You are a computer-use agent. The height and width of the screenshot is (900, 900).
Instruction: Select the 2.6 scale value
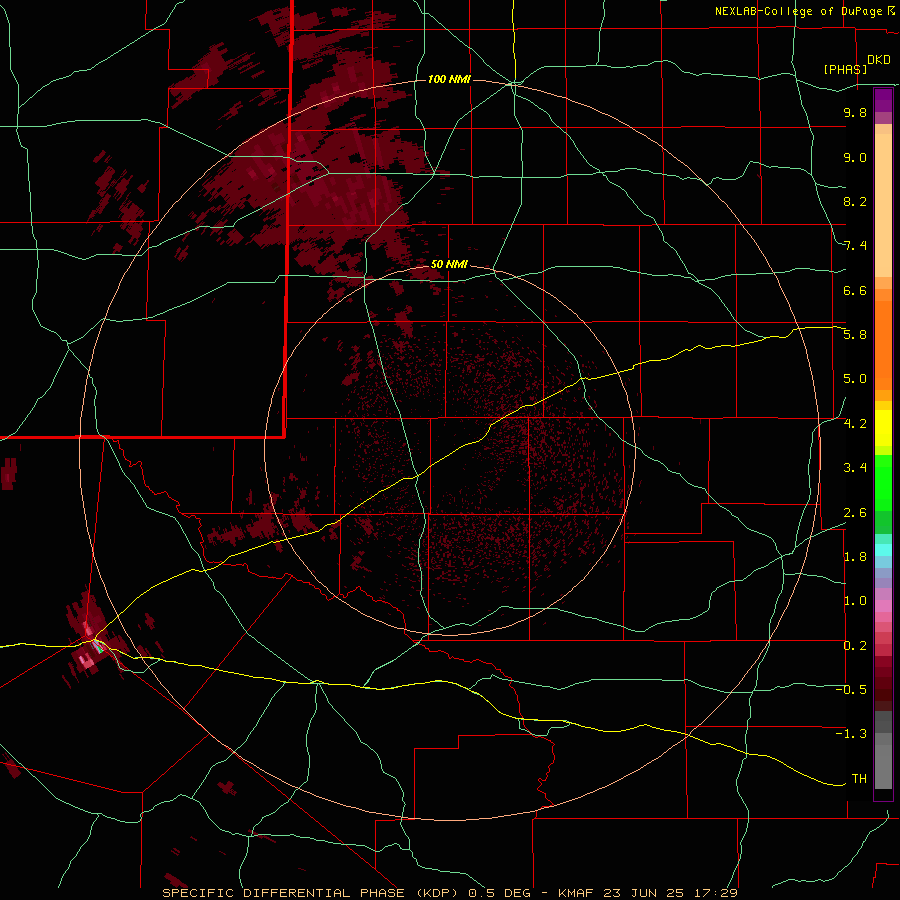click(x=855, y=513)
